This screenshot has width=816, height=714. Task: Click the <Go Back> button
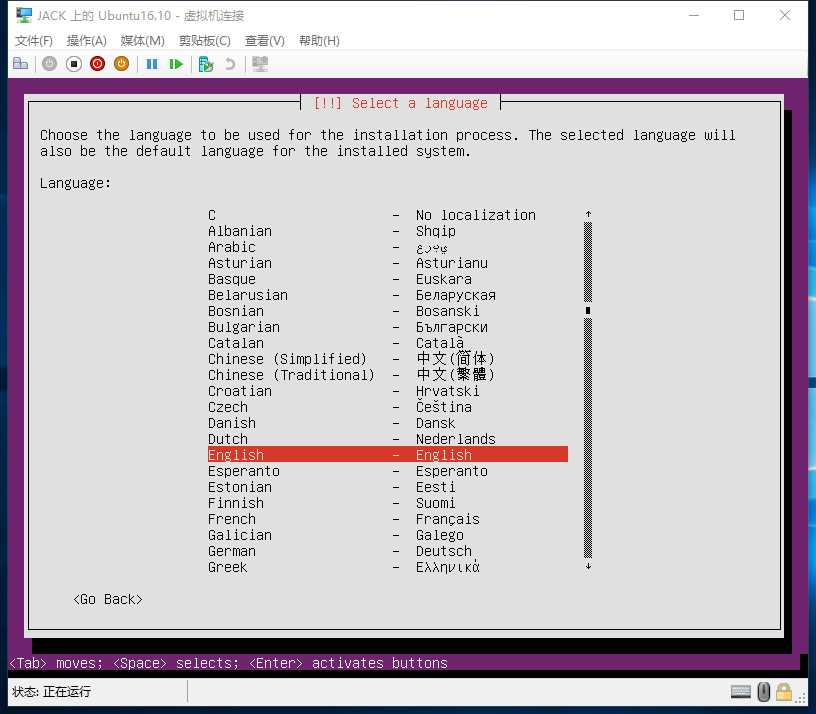(x=108, y=600)
